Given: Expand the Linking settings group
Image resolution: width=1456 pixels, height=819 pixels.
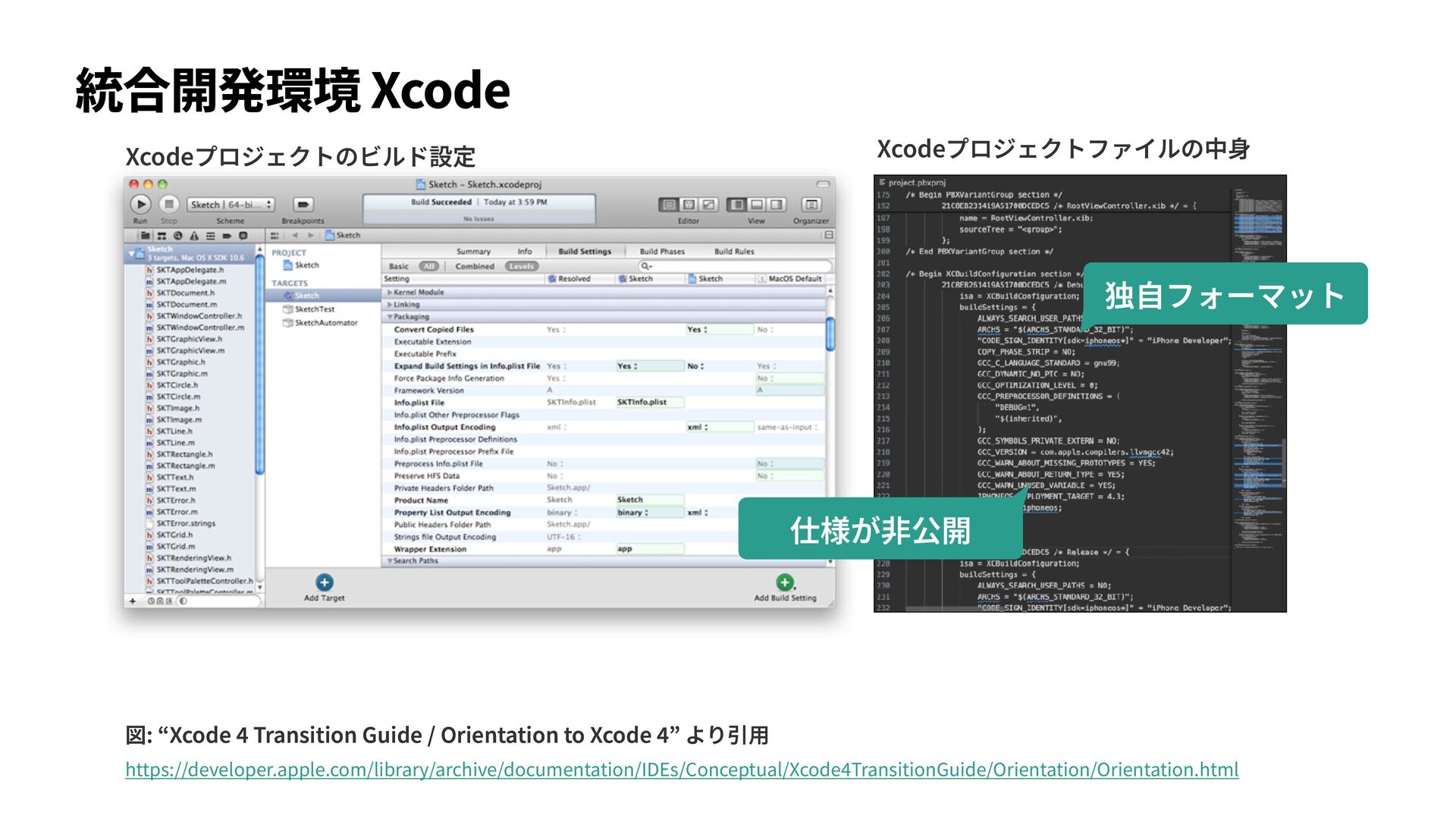Looking at the screenshot, I should tap(390, 305).
